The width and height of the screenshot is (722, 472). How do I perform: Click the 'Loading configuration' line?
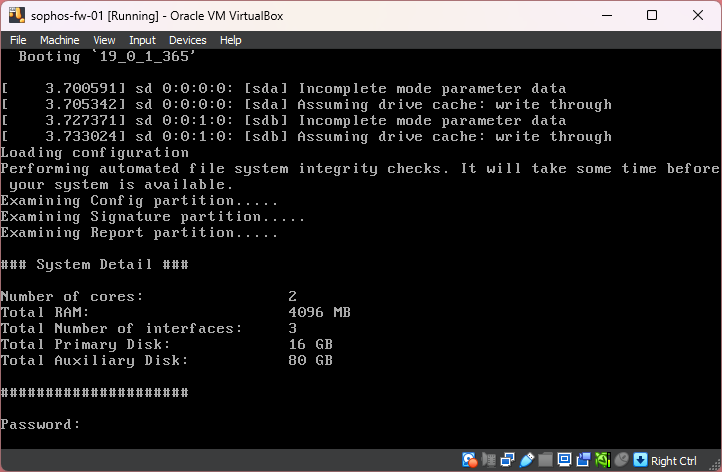point(94,152)
